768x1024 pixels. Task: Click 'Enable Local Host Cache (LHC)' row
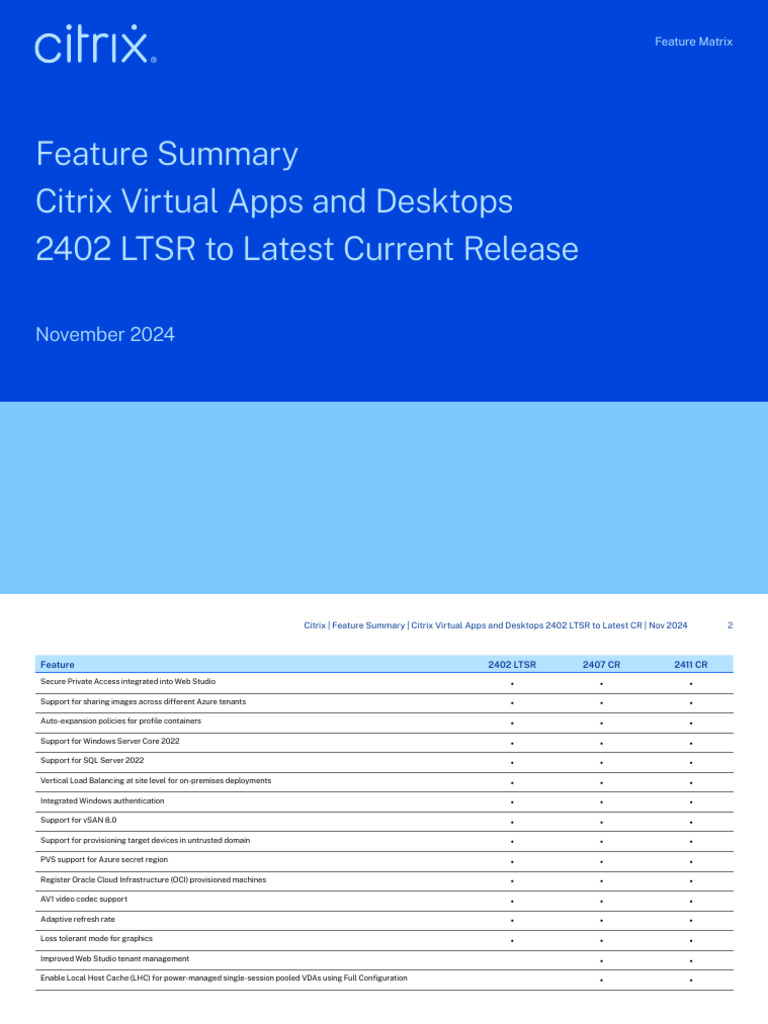(x=384, y=980)
